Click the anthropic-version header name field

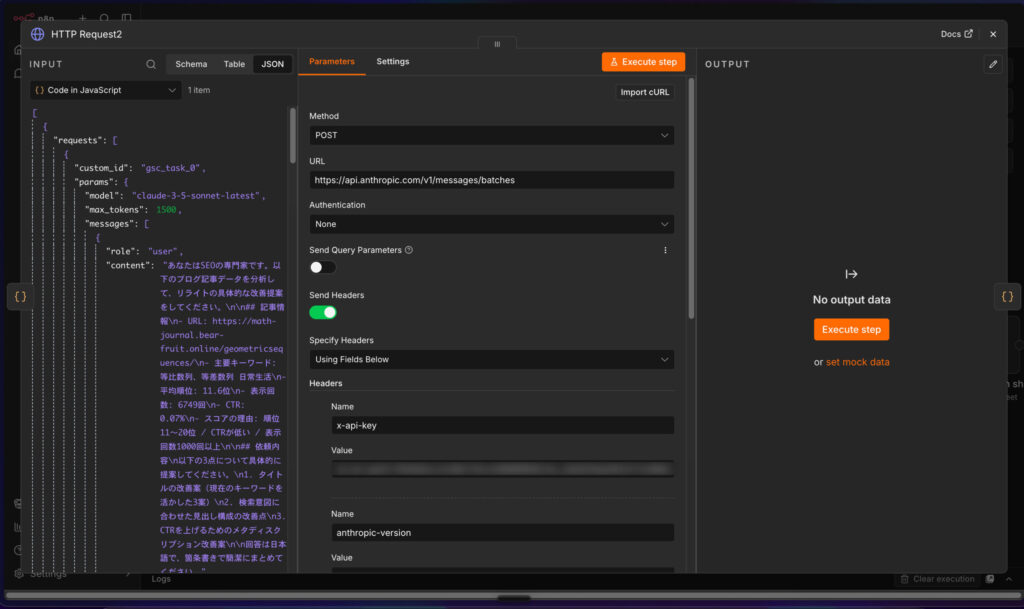pyautogui.click(x=502, y=533)
